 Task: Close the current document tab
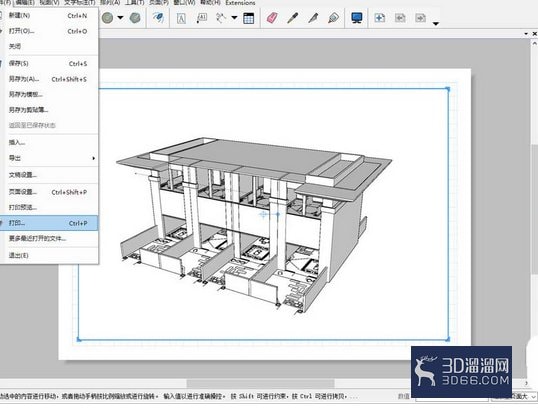click(x=535, y=34)
